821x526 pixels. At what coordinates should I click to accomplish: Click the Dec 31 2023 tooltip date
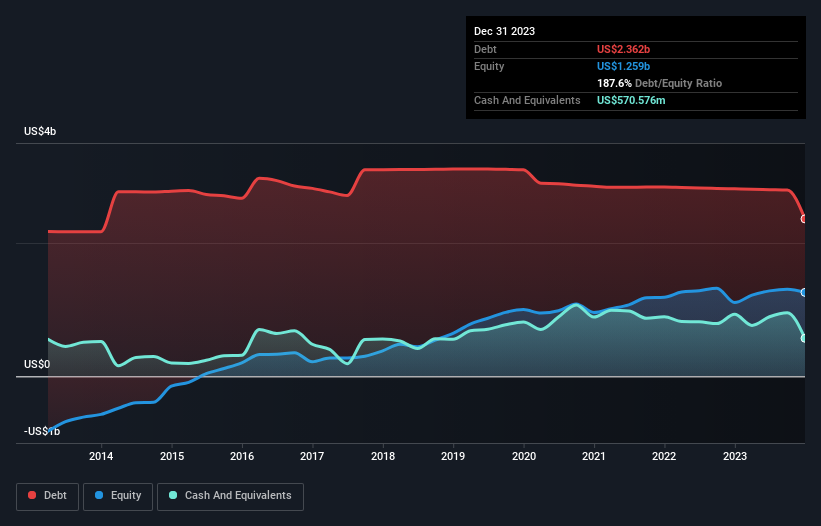coord(504,31)
